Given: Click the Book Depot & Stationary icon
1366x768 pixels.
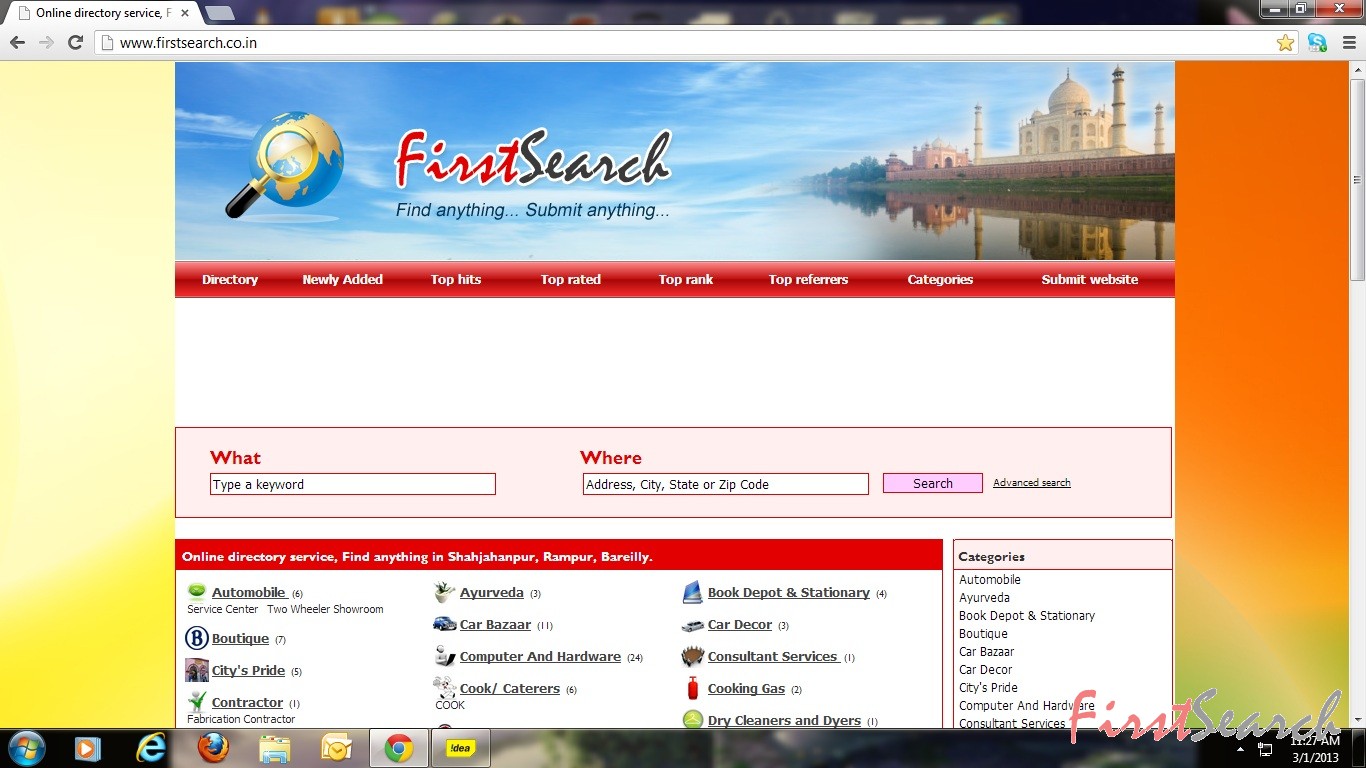Looking at the screenshot, I should click(693, 593).
